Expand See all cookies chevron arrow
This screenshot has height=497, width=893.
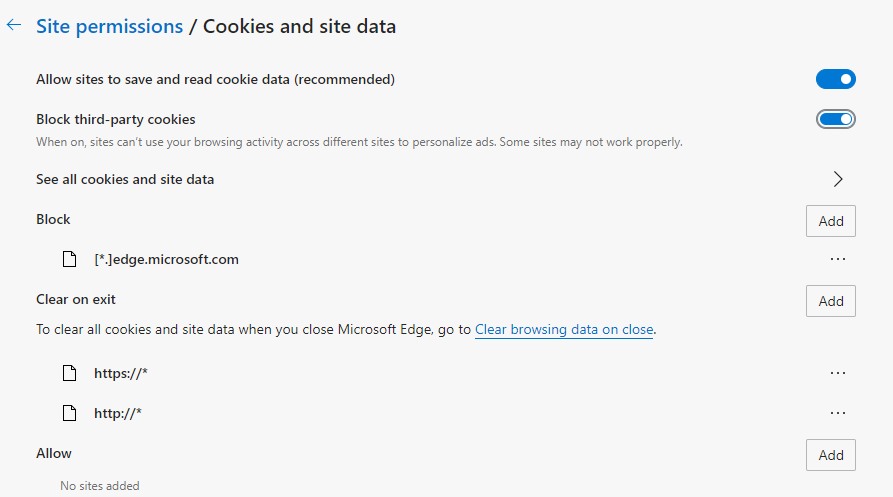(838, 180)
